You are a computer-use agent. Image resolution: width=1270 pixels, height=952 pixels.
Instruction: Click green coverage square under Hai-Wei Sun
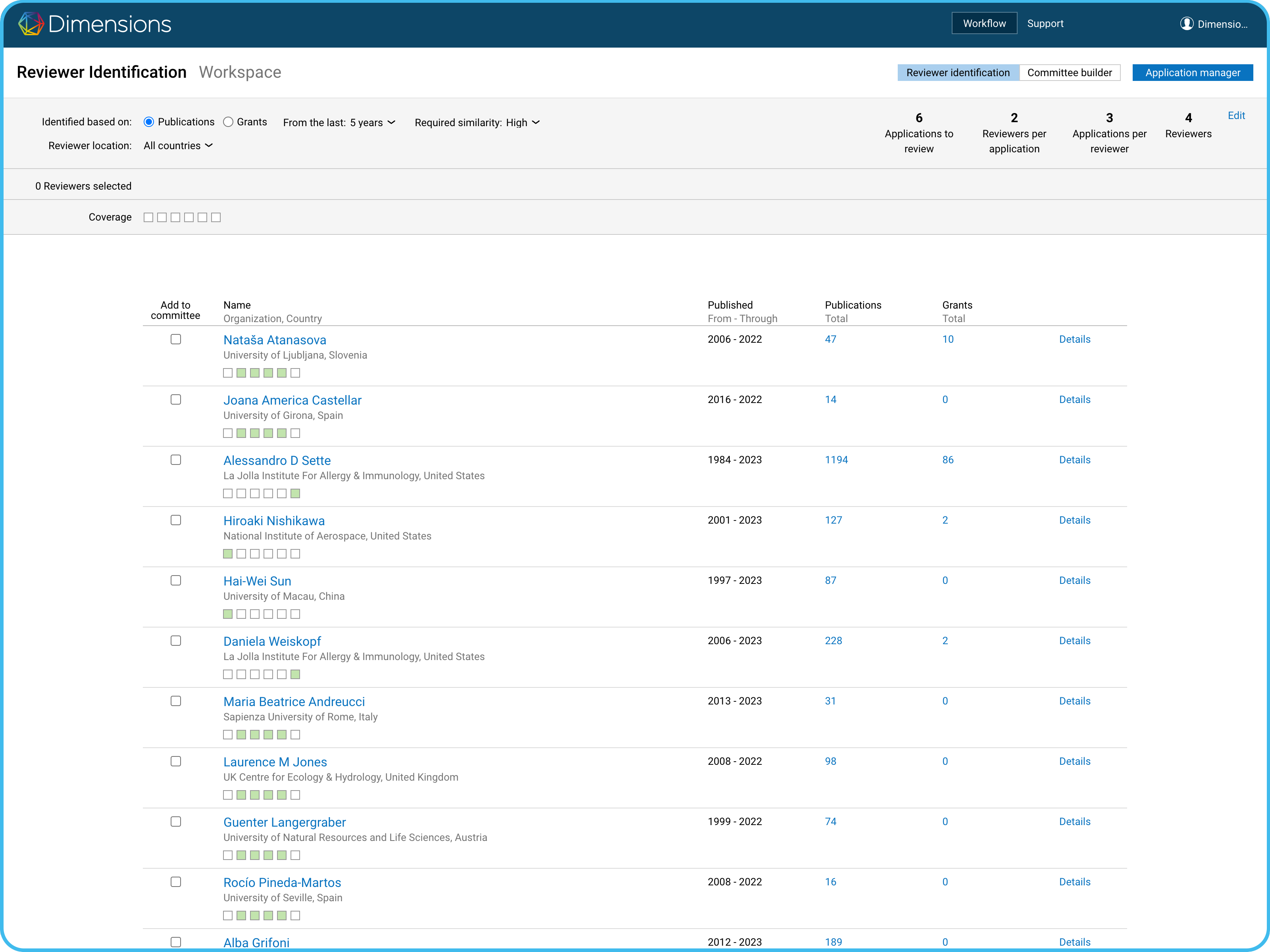(x=228, y=614)
